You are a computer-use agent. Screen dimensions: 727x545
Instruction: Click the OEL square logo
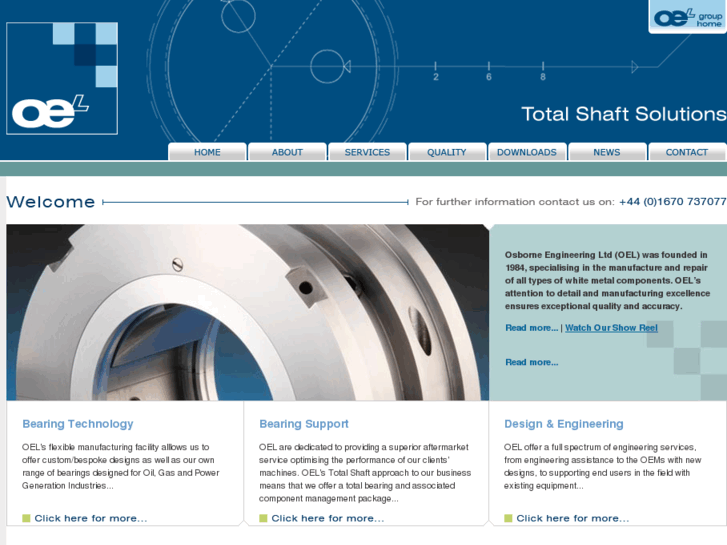[x=62, y=78]
